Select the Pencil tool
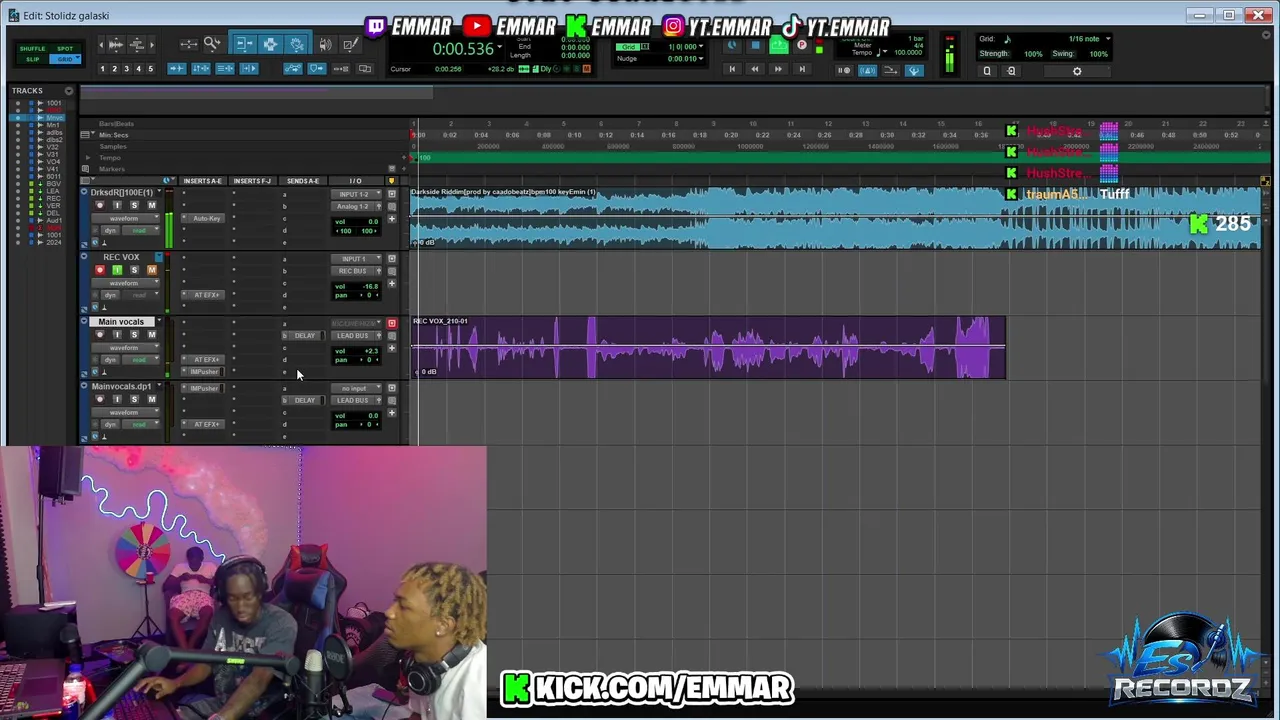The height and width of the screenshot is (720, 1280). 349,44
